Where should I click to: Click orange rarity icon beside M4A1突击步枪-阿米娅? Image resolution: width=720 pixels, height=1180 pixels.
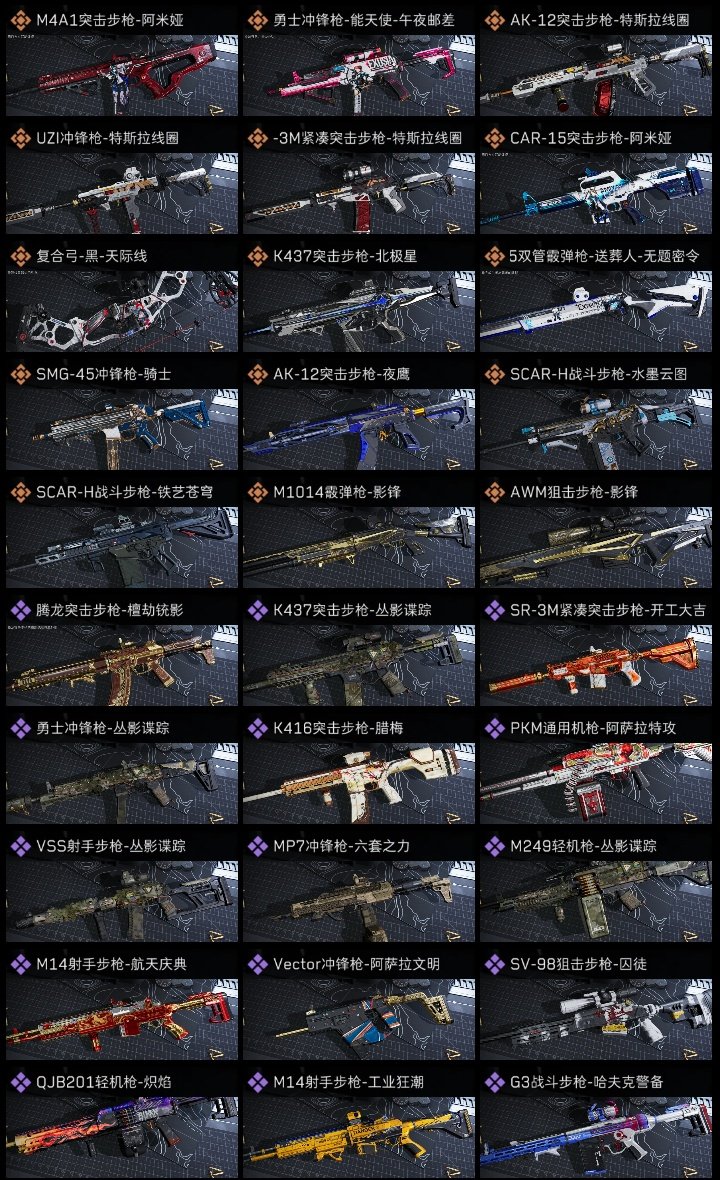tap(20, 20)
